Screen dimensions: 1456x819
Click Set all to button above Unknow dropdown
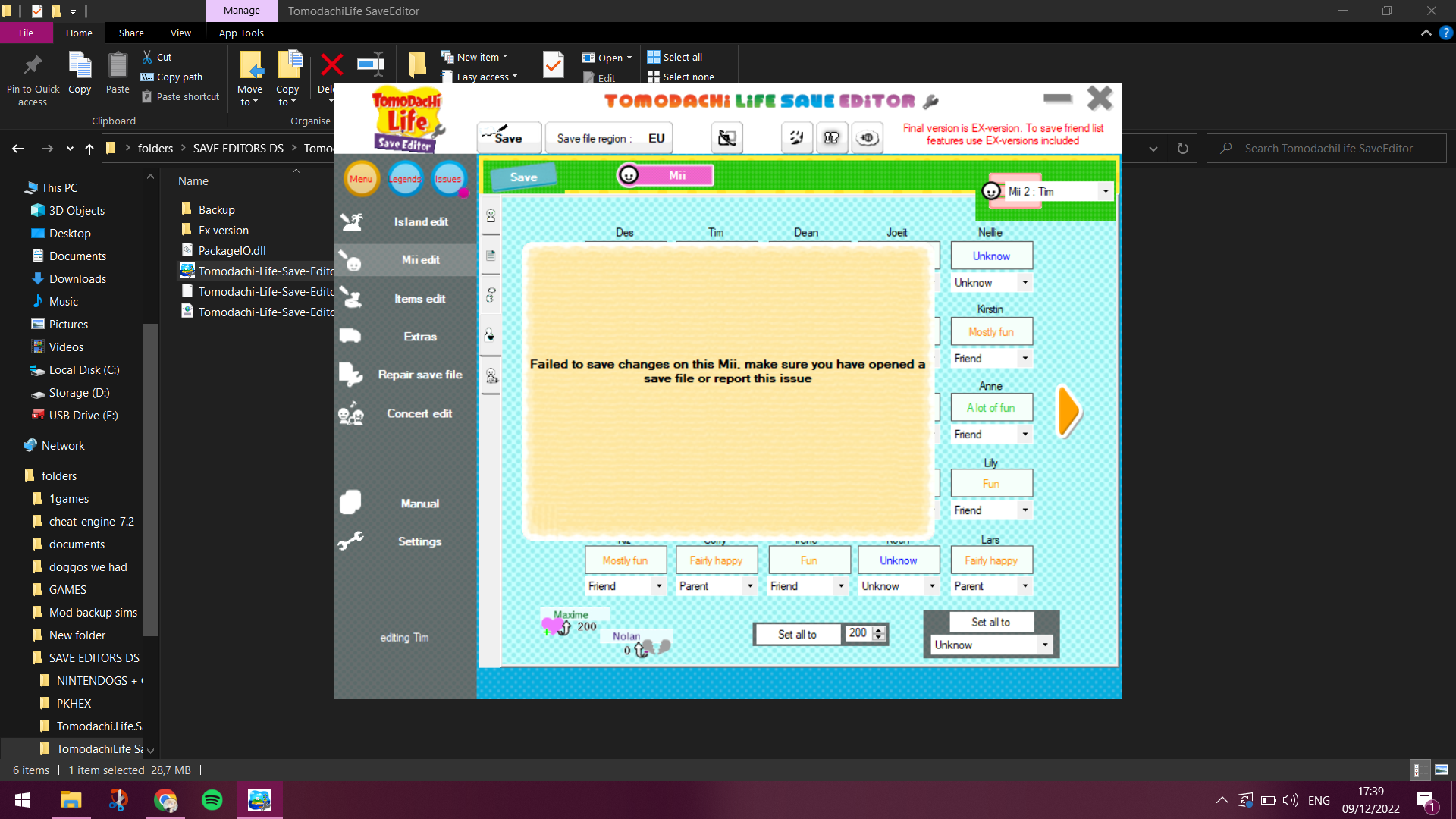coord(990,622)
